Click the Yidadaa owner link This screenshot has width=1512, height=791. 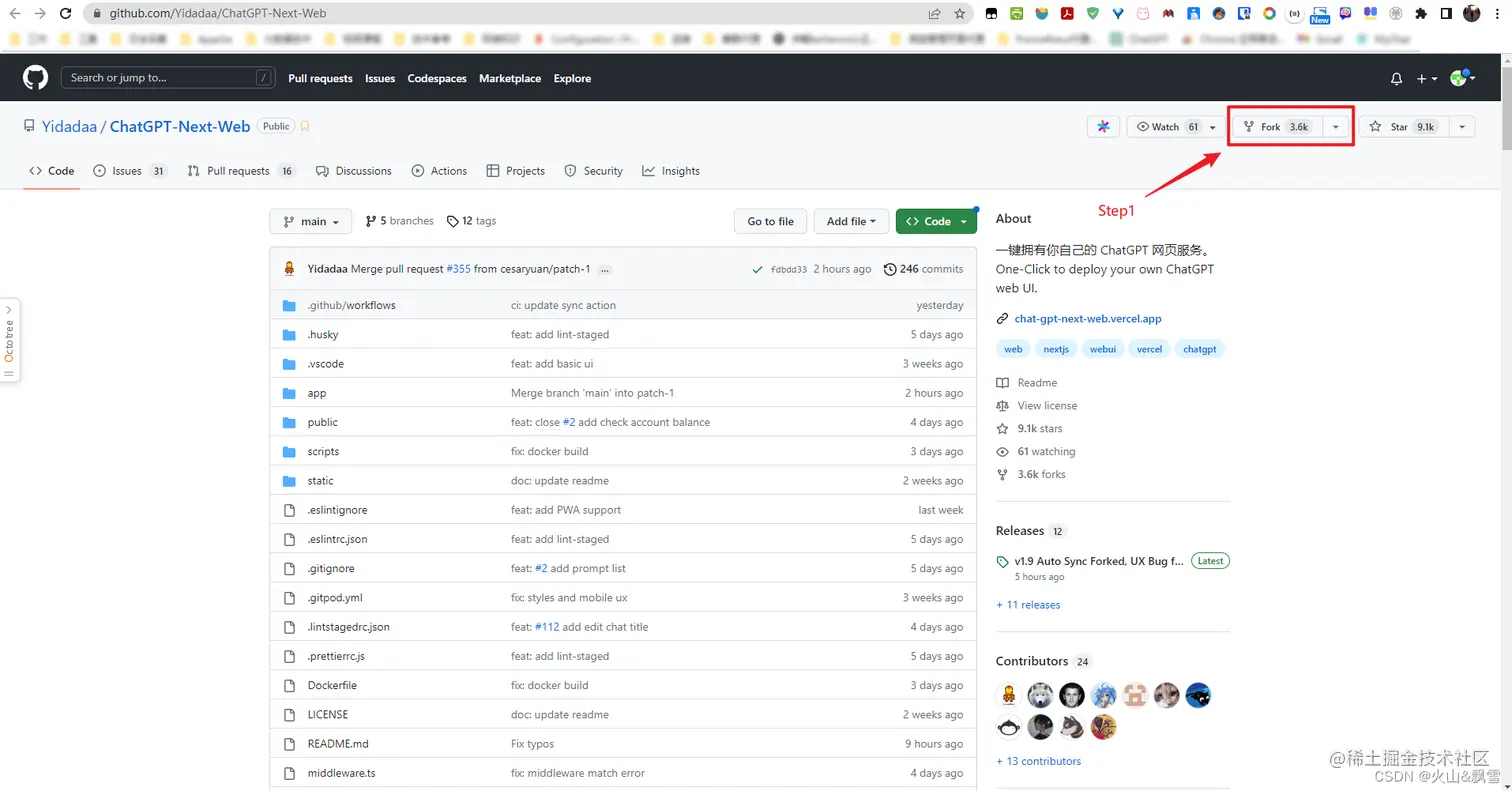[x=69, y=126]
